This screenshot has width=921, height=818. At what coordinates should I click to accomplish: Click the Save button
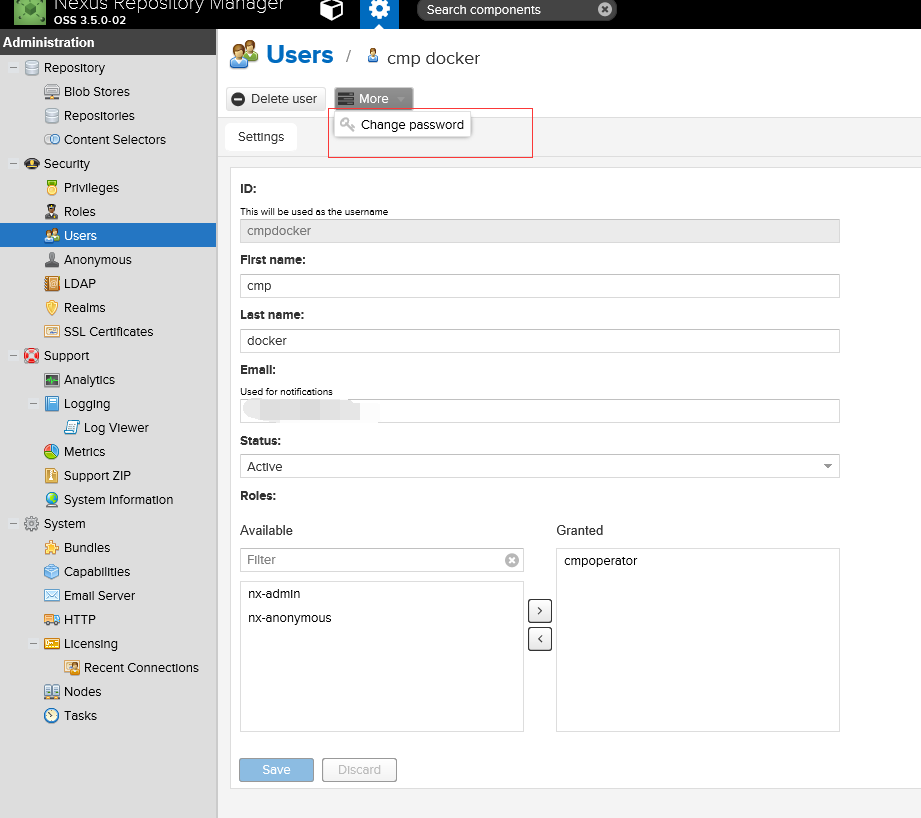276,770
